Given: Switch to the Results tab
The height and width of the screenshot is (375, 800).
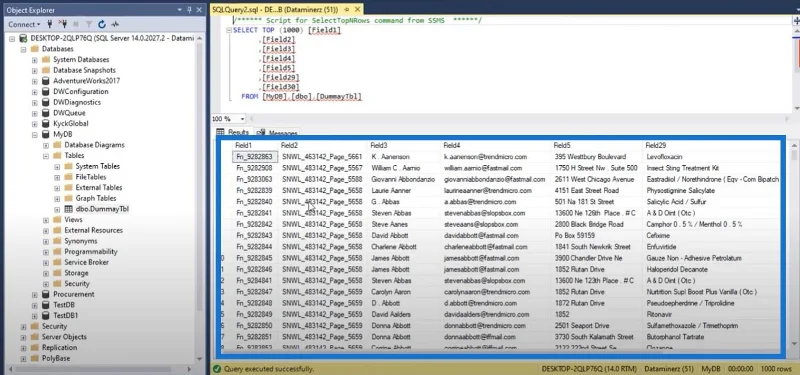Looking at the screenshot, I should [233, 132].
